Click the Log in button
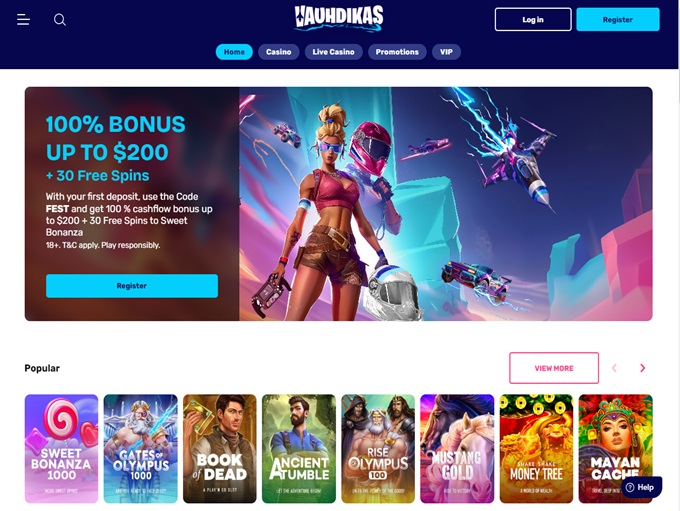 click(533, 20)
